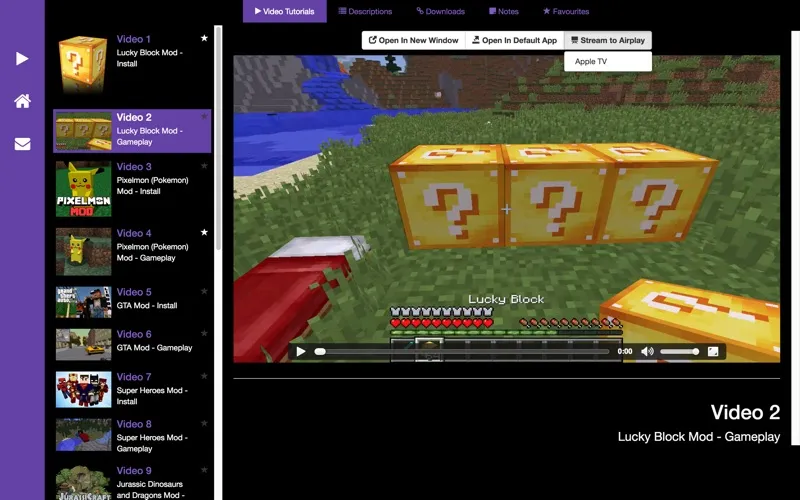This screenshot has width=800, height=500.
Task: Click 'GTA Mod - Gameplay' description text
Action: [154, 347]
